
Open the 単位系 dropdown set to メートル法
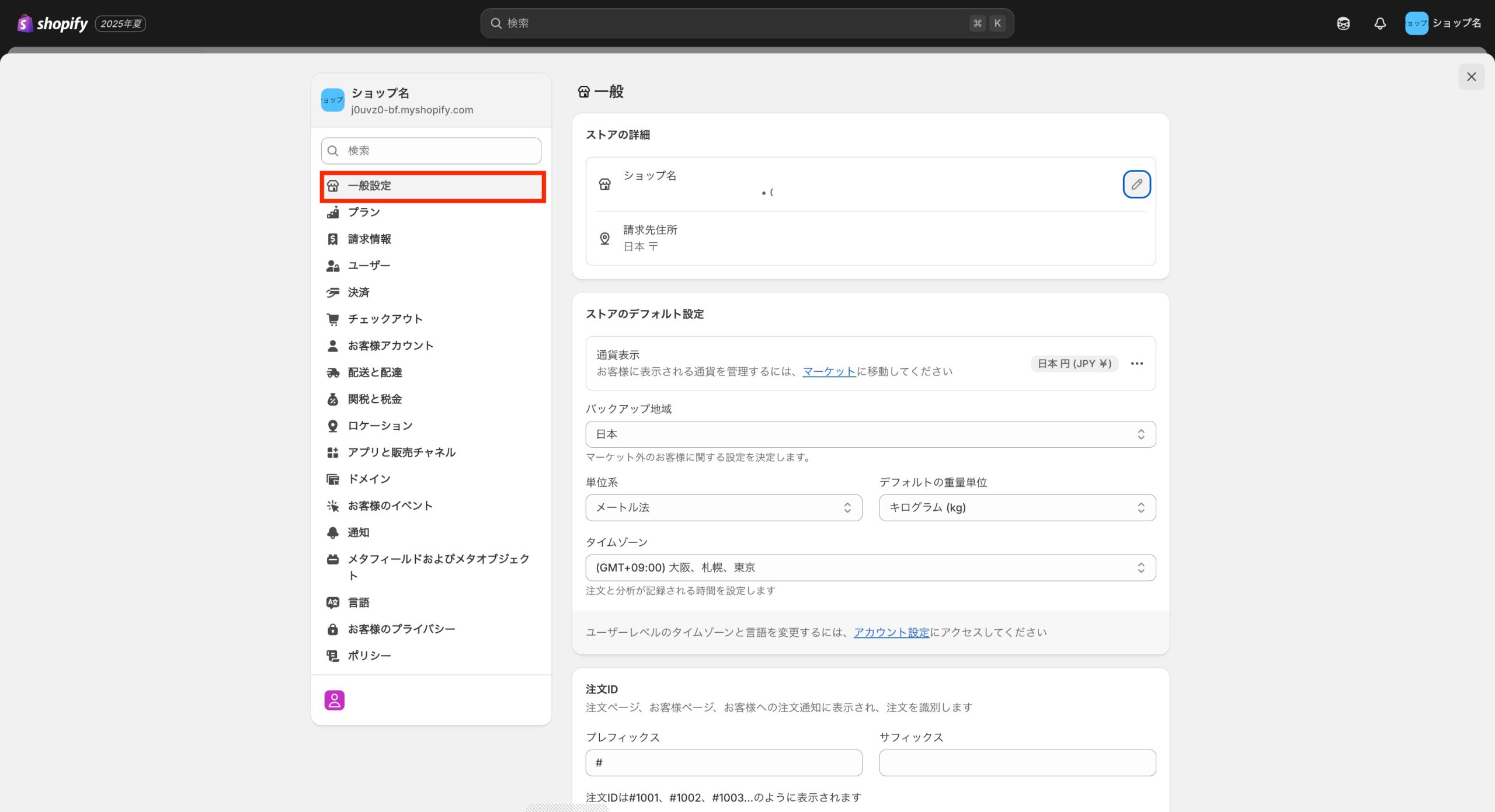tap(723, 508)
